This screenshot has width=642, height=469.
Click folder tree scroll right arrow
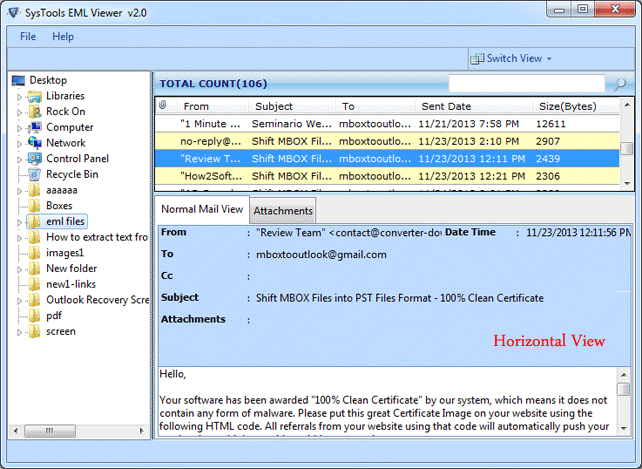pos(142,431)
